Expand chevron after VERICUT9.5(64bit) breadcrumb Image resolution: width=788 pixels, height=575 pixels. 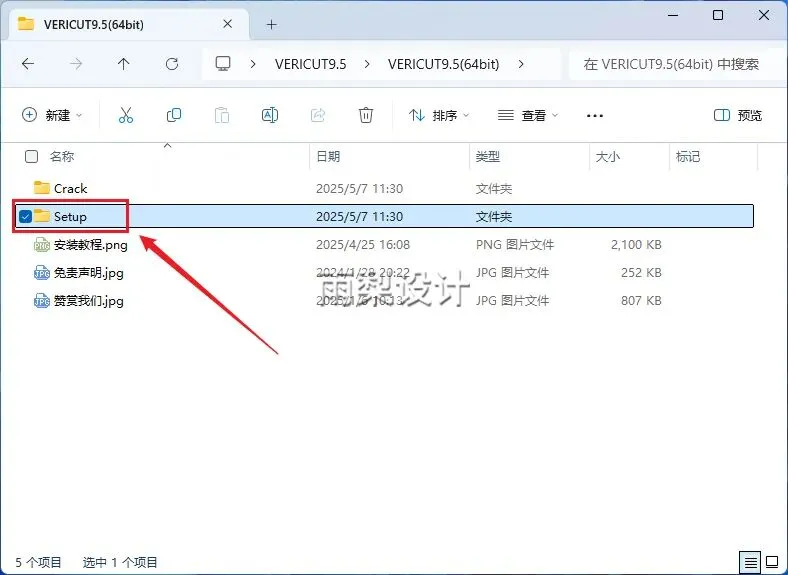click(521, 64)
